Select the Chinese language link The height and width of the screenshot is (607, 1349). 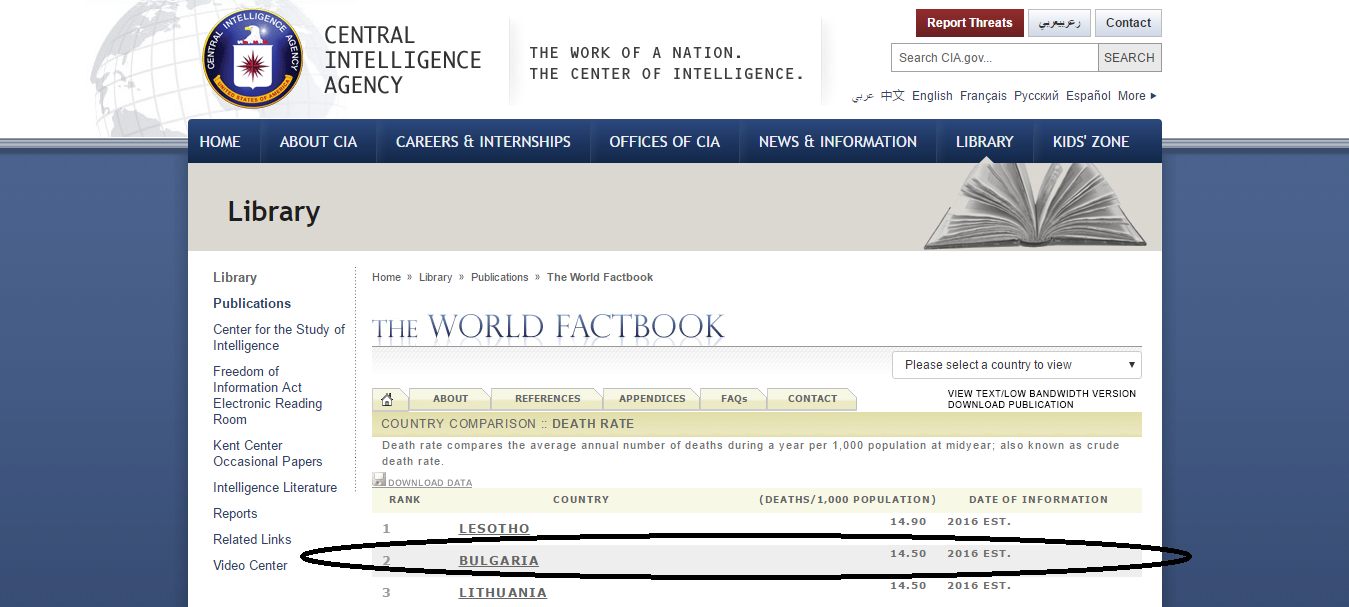[892, 96]
